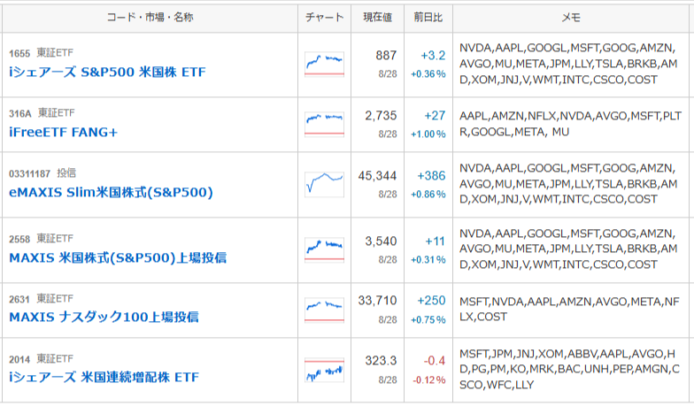The height and width of the screenshot is (406, 694).
Task: Click the コード・市場・名称 column header
Action: [x=150, y=17]
